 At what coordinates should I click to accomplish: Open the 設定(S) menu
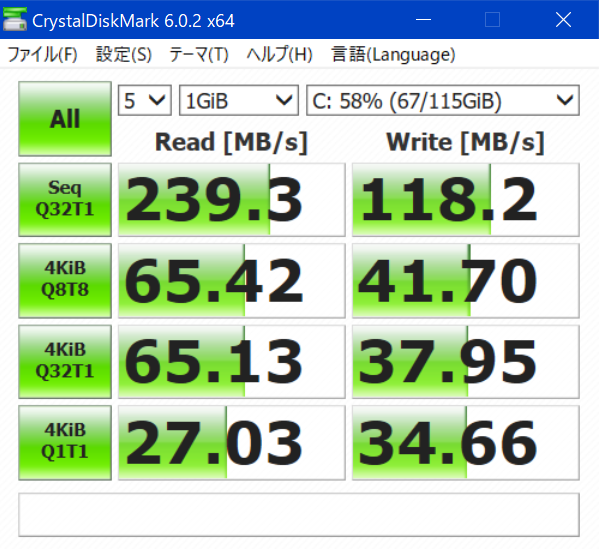coord(123,54)
